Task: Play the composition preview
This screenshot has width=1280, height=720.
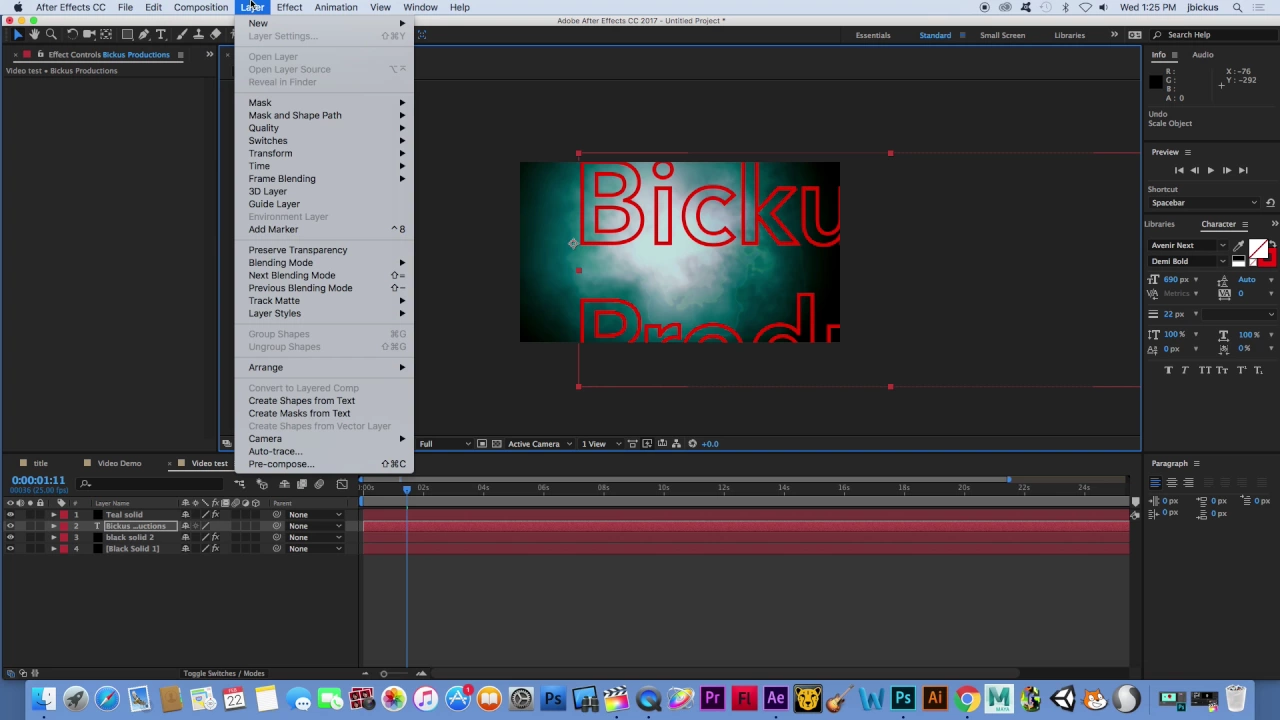Action: click(1210, 171)
